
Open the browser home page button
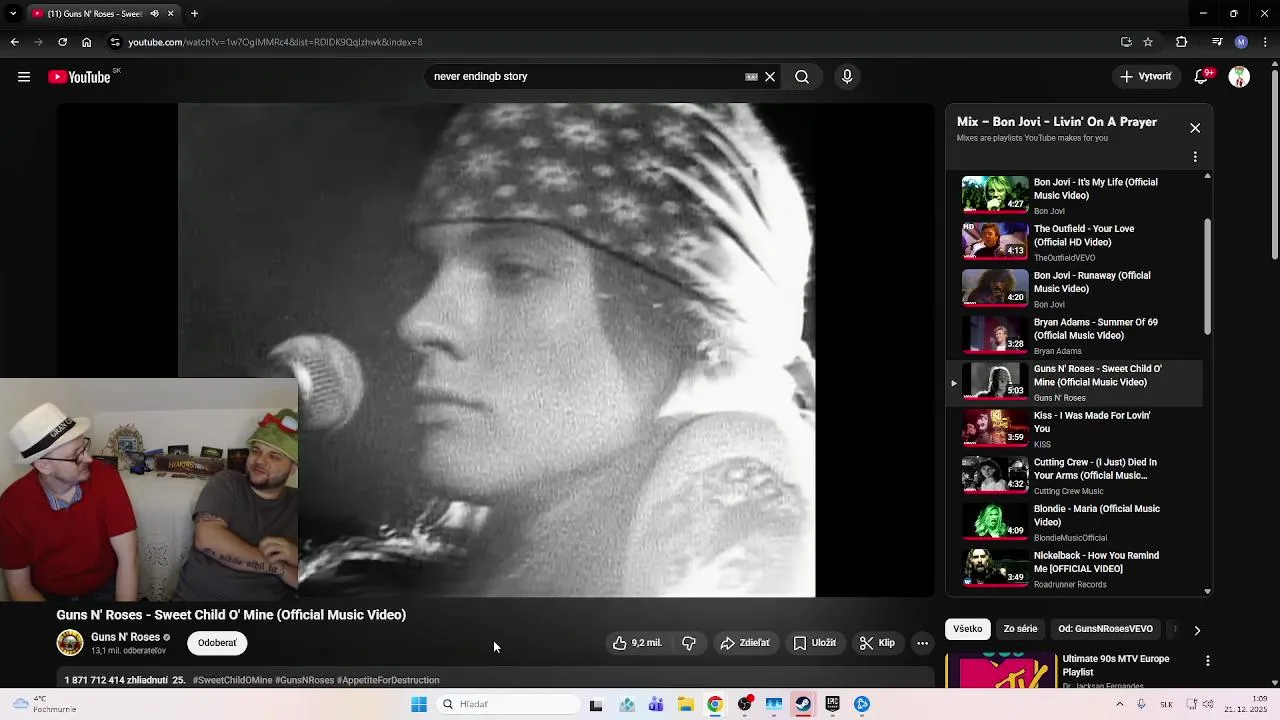86,42
